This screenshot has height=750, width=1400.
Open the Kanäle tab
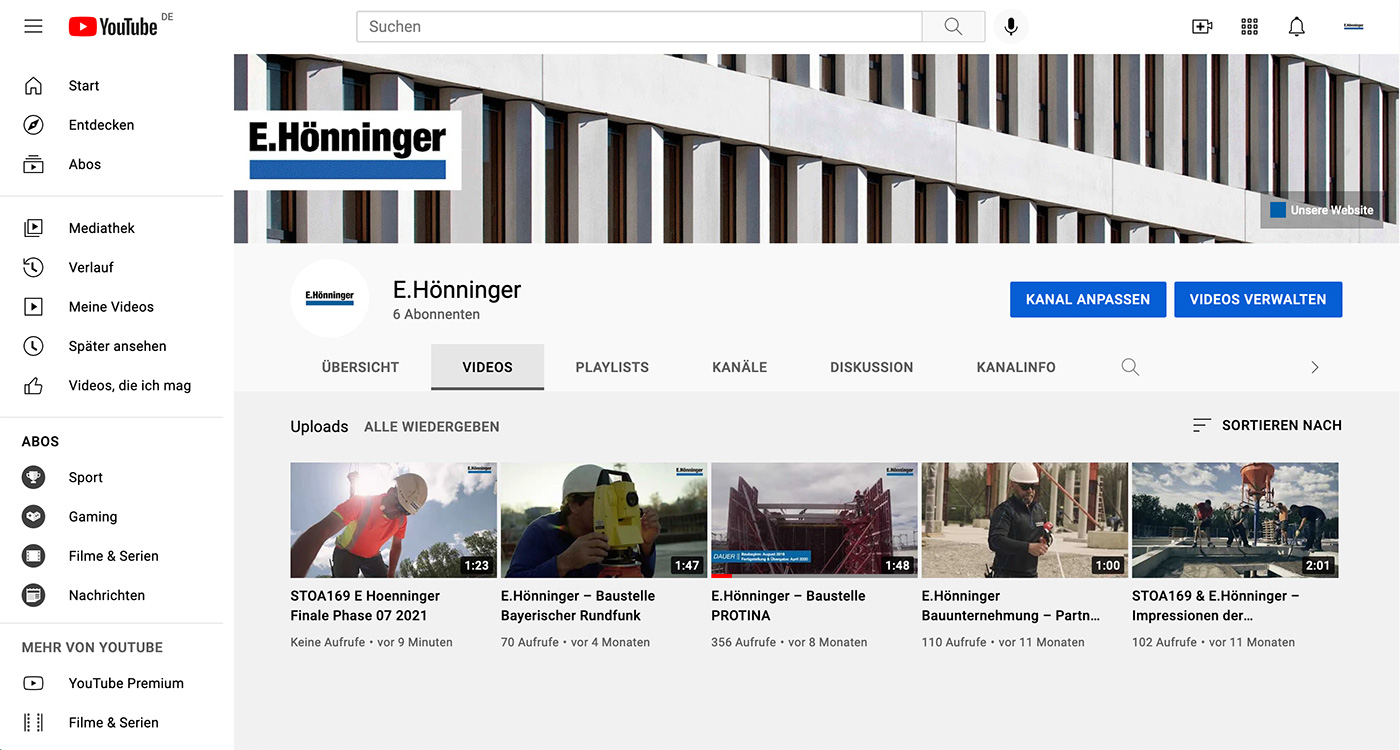pos(740,367)
